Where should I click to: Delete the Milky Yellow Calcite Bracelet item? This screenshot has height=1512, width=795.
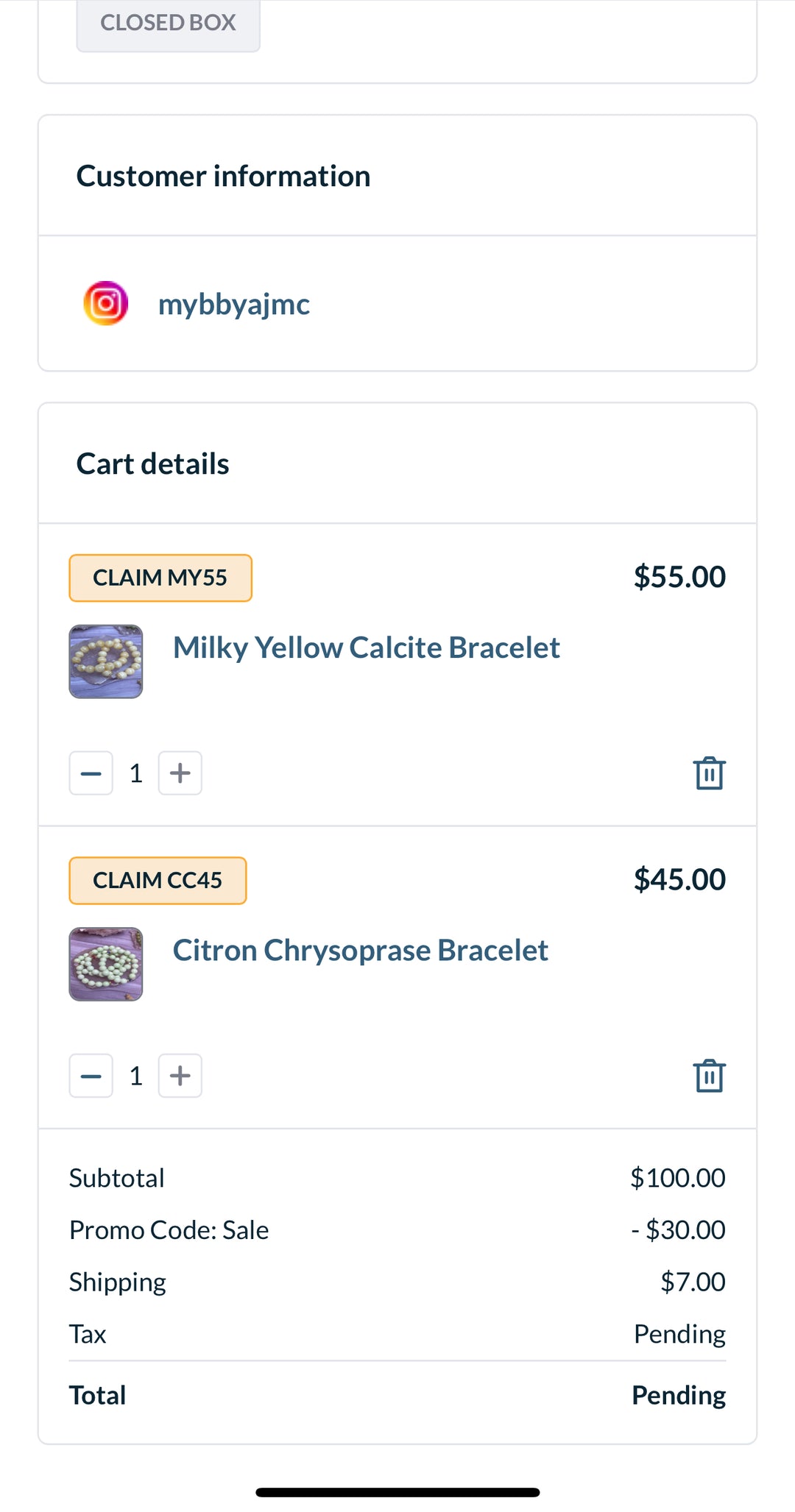point(709,773)
